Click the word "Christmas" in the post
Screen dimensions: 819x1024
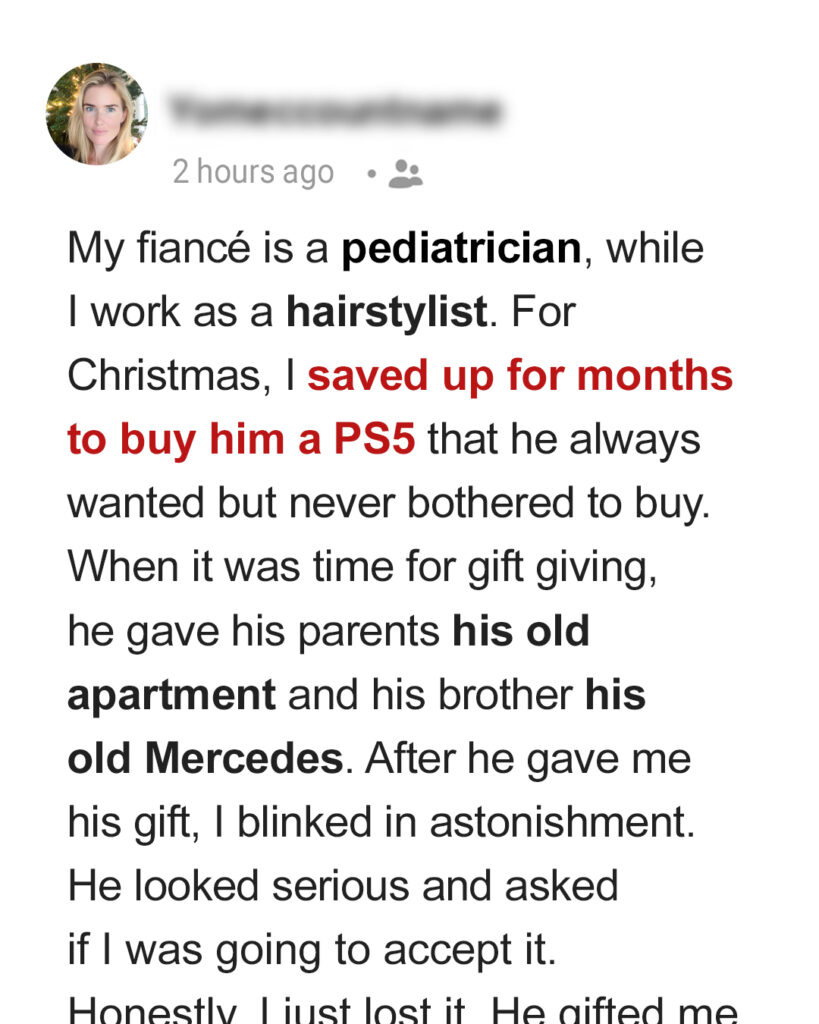pos(160,376)
